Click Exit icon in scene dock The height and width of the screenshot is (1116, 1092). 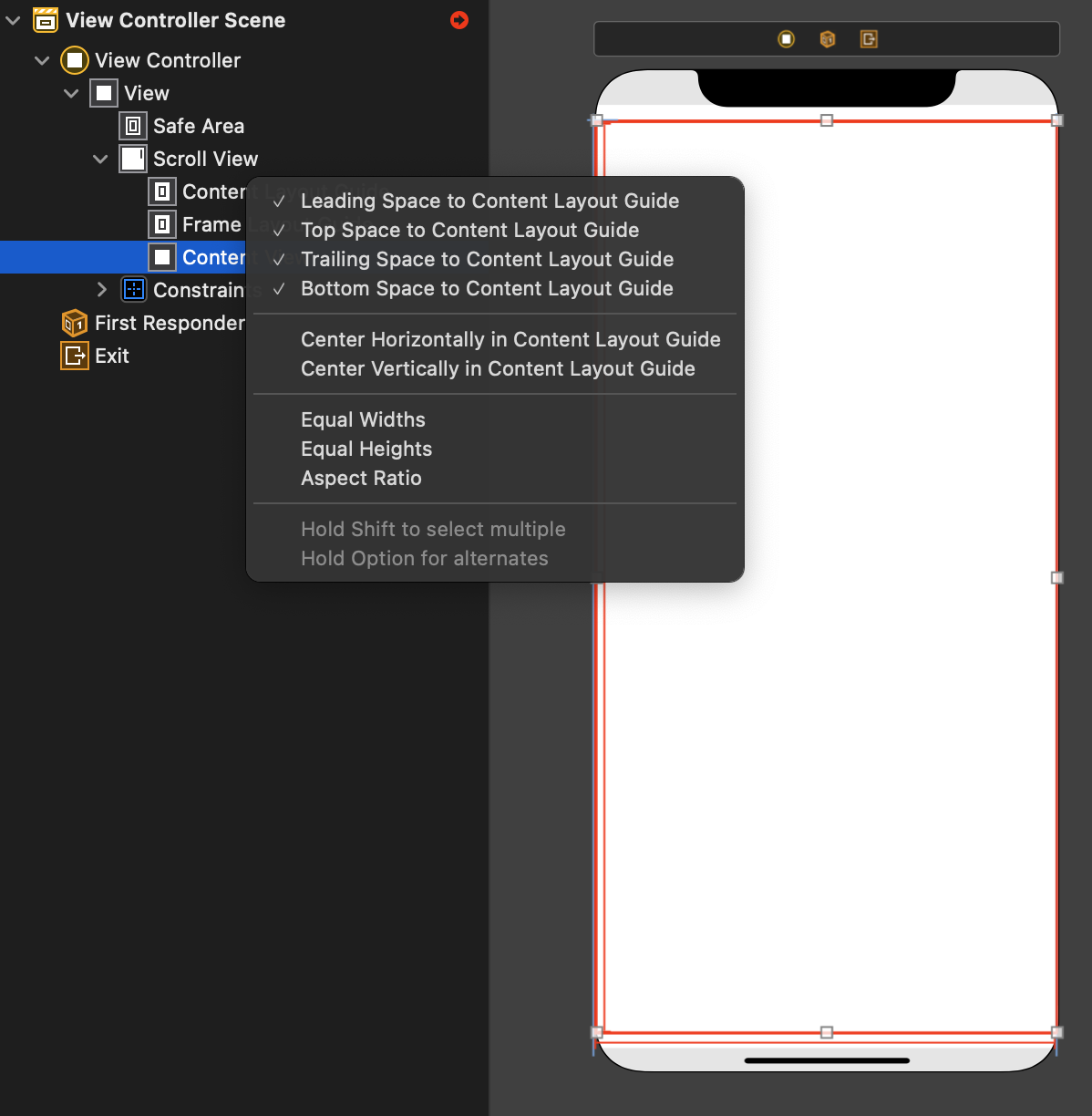pos(869,39)
